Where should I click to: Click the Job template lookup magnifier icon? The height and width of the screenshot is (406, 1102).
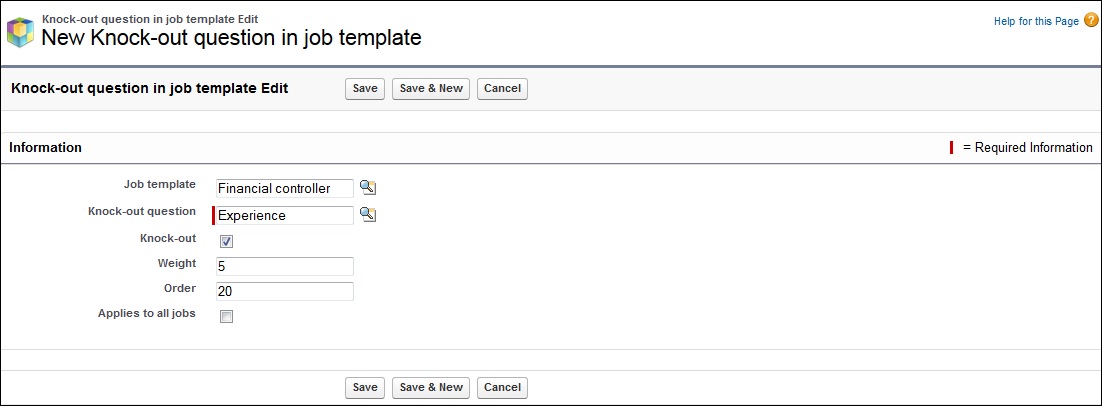point(368,187)
